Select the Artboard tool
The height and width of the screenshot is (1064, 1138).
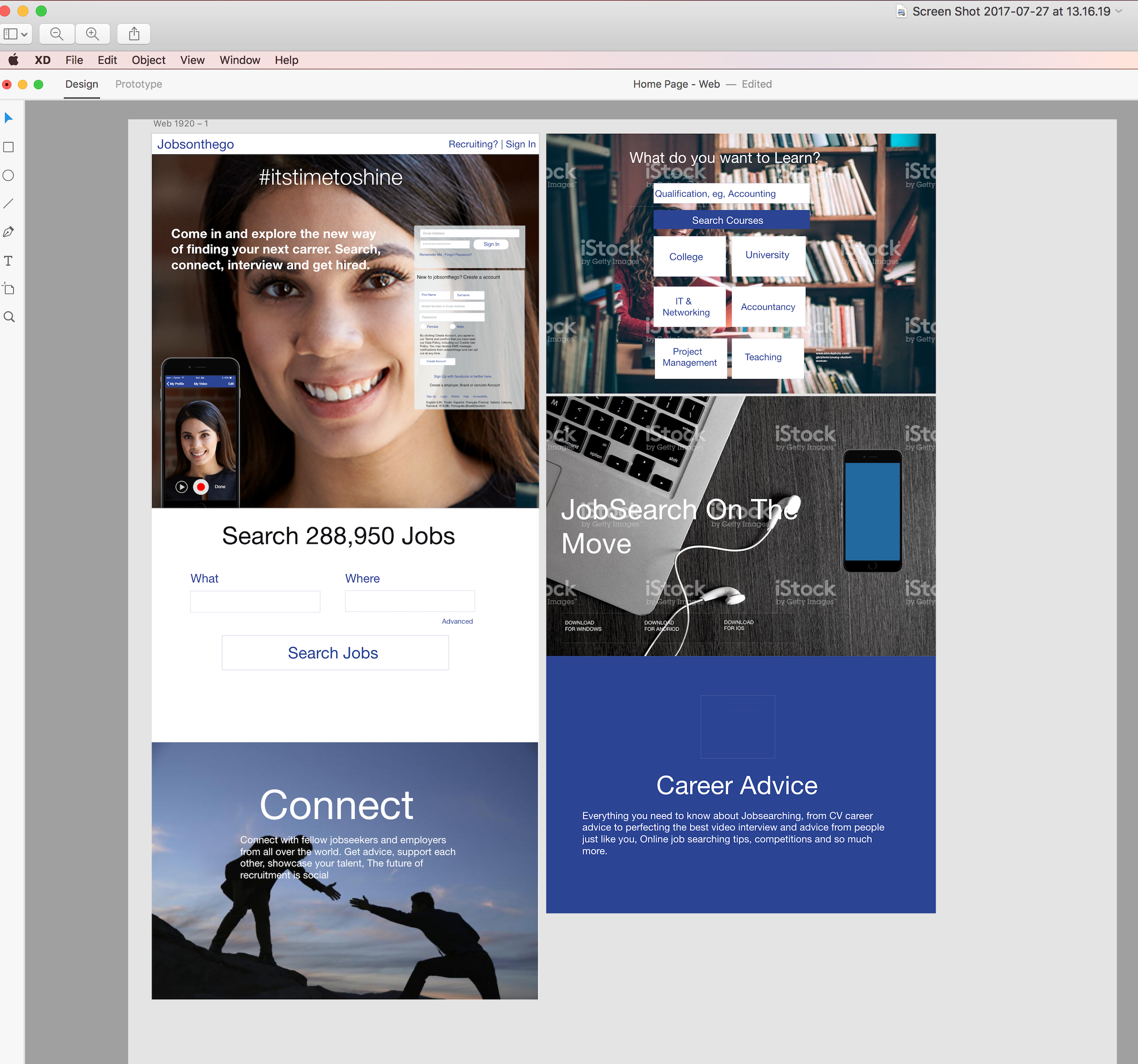[x=9, y=289]
